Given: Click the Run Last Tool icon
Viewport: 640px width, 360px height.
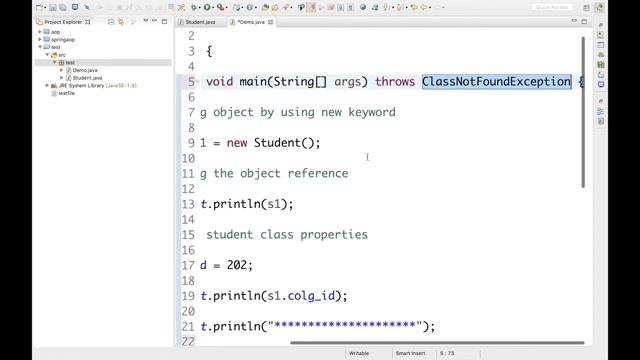Looking at the screenshot, I should (x=220, y=7).
